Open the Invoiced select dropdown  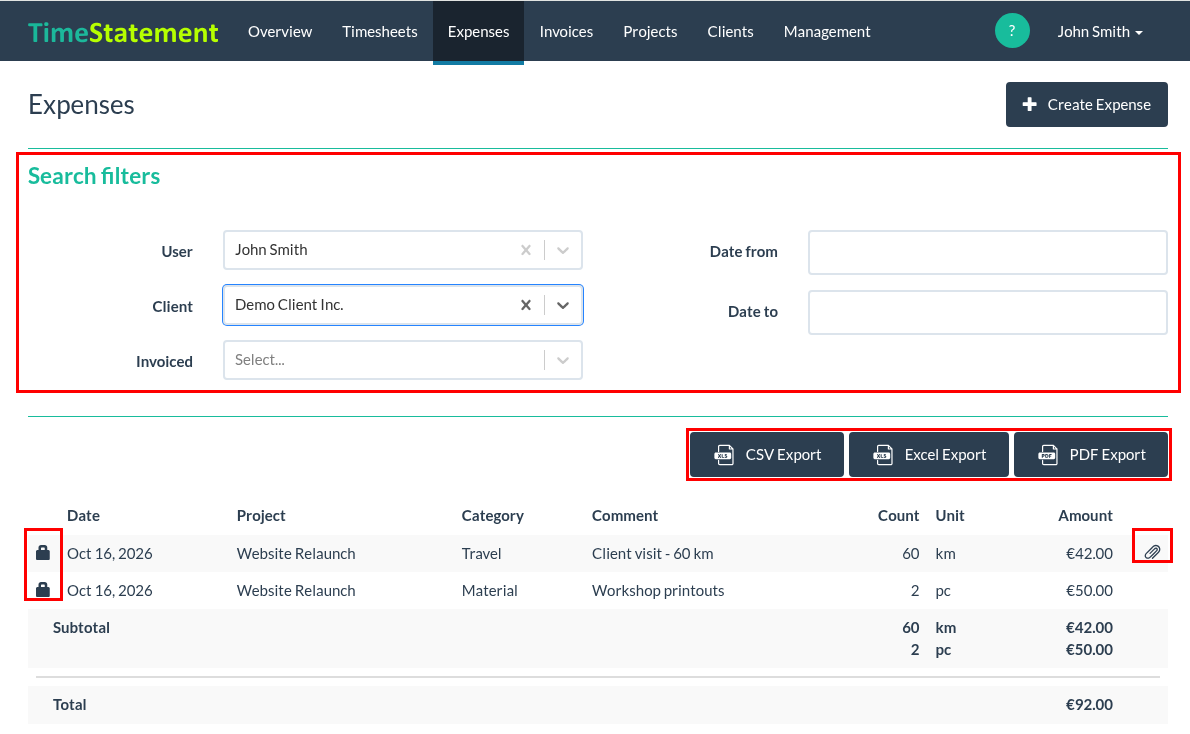click(402, 360)
